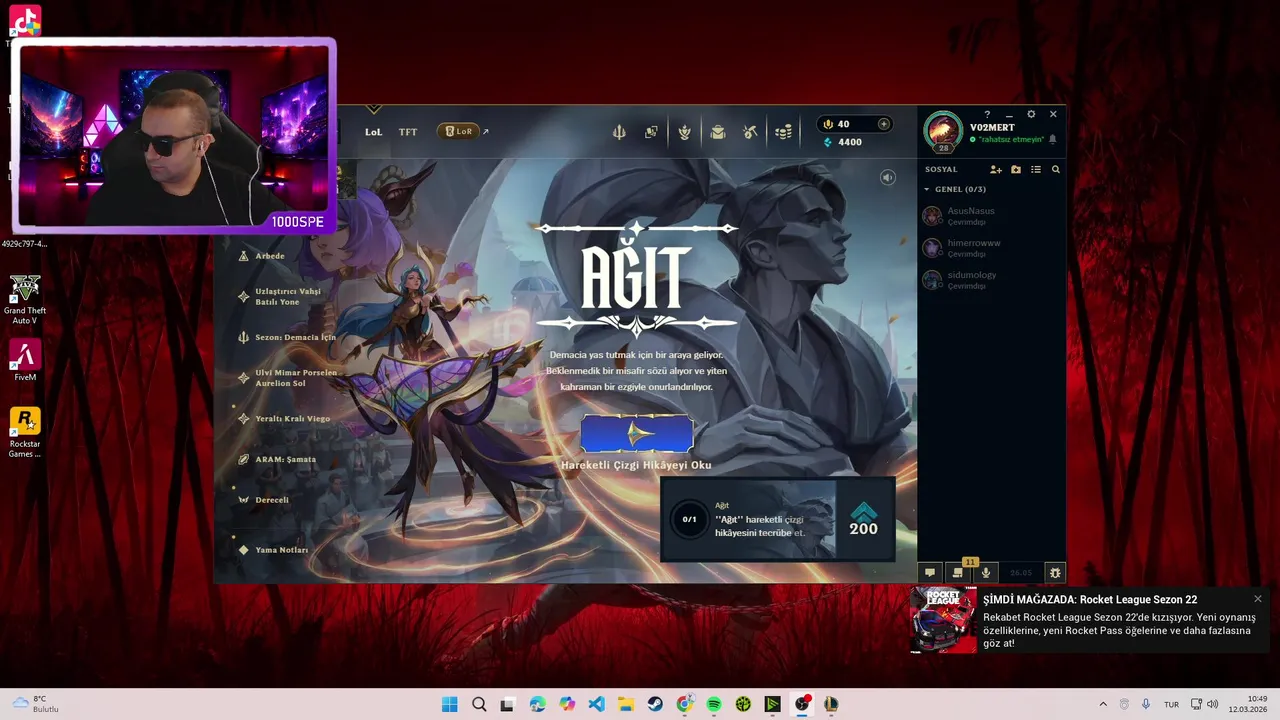Open the Windows Start button
1280x720 pixels.
[x=450, y=704]
